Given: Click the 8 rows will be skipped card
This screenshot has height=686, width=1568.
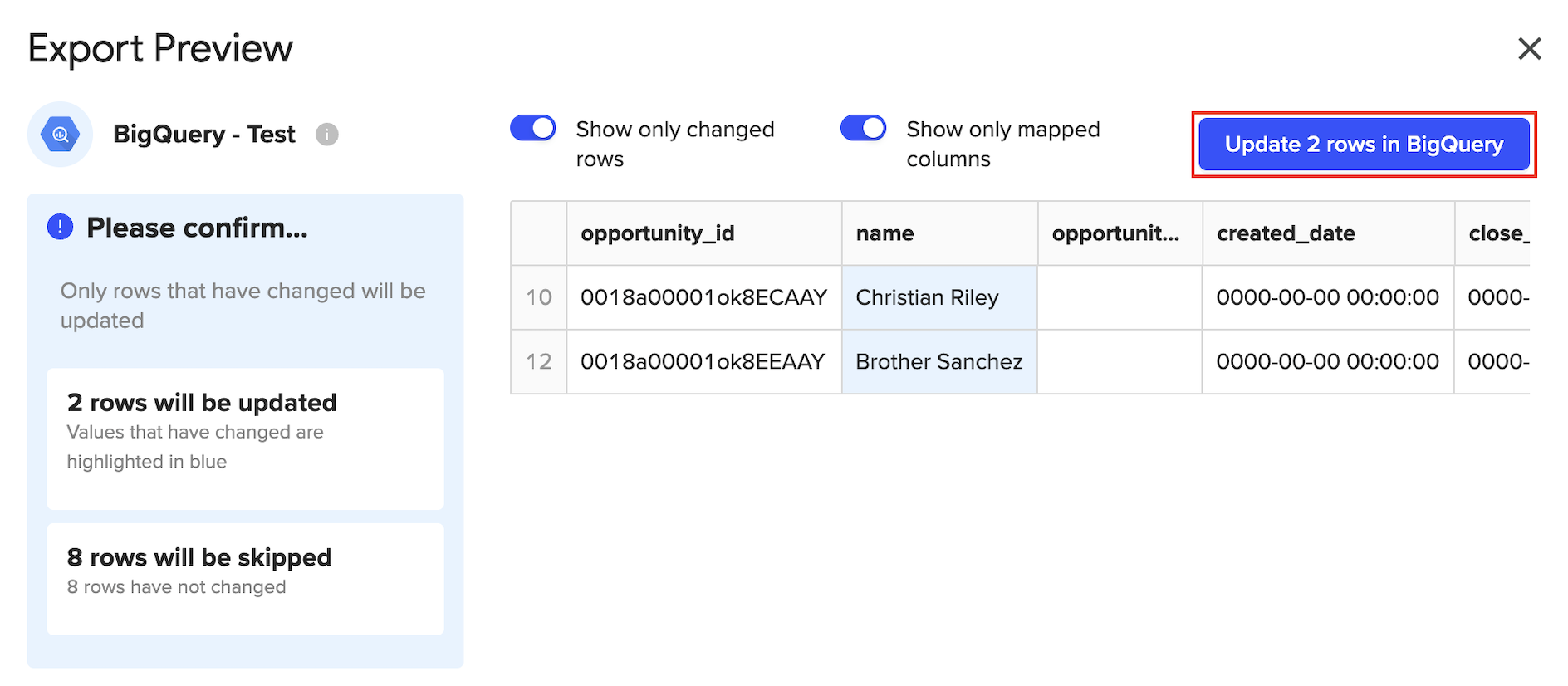Looking at the screenshot, I should 245,578.
